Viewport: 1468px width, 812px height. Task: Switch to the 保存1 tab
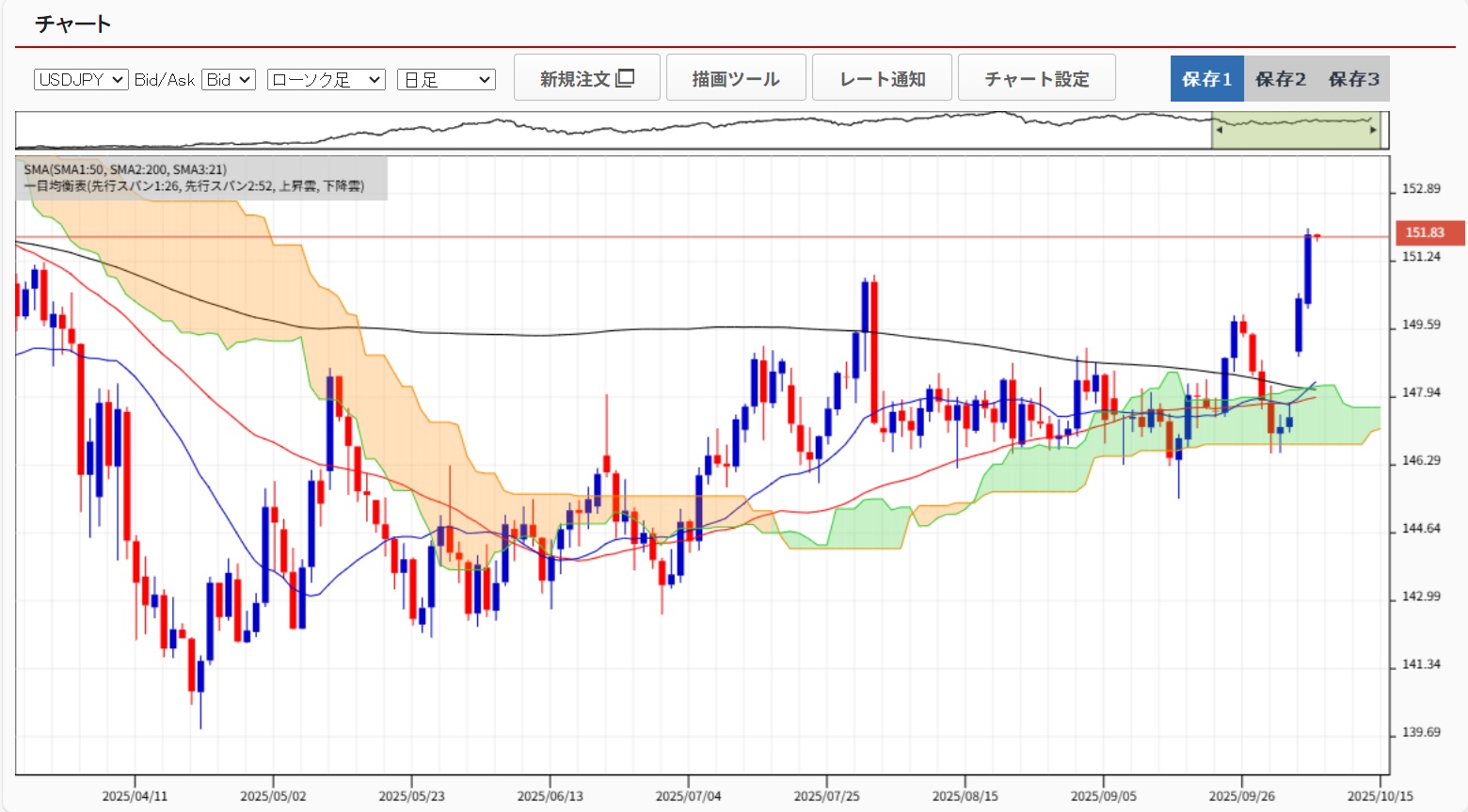pos(1206,79)
